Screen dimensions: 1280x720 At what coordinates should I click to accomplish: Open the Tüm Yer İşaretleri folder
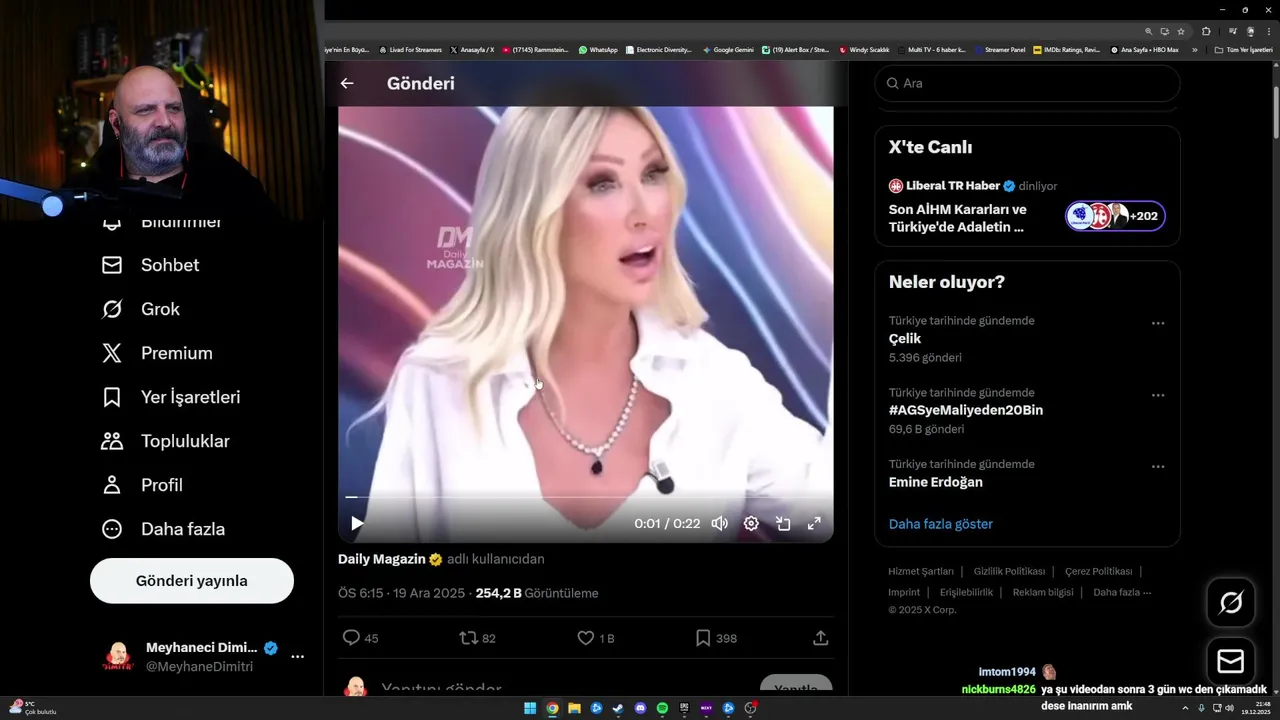coord(1243,49)
